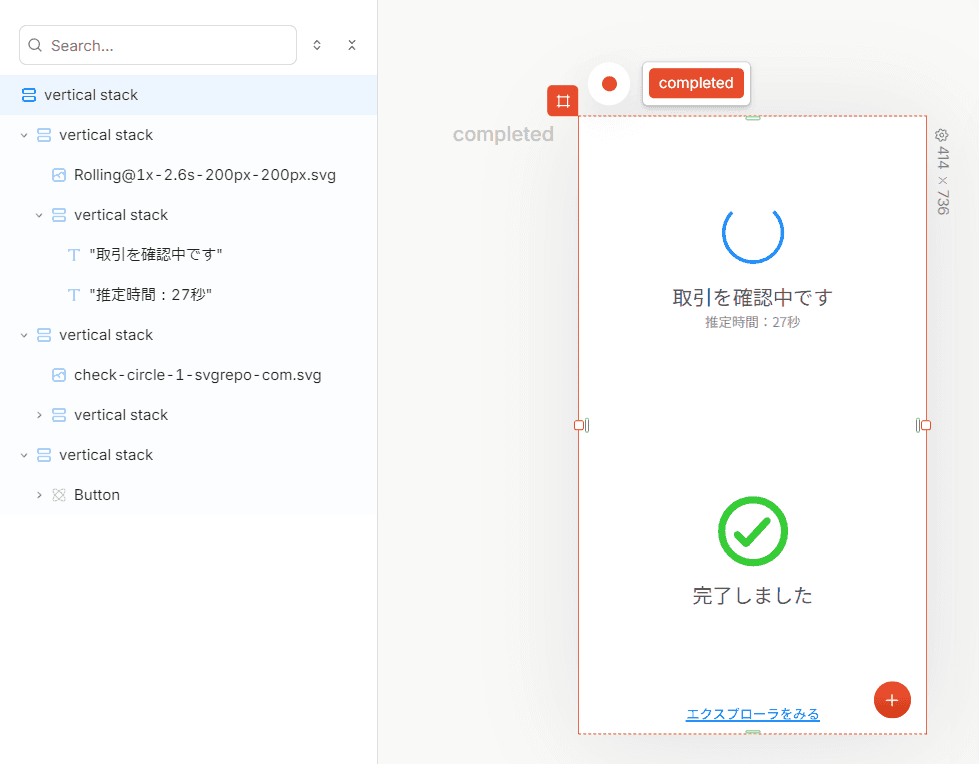Screen dimensions: 979x764
Task: Click the red frame tool icon
Action: click(x=563, y=100)
